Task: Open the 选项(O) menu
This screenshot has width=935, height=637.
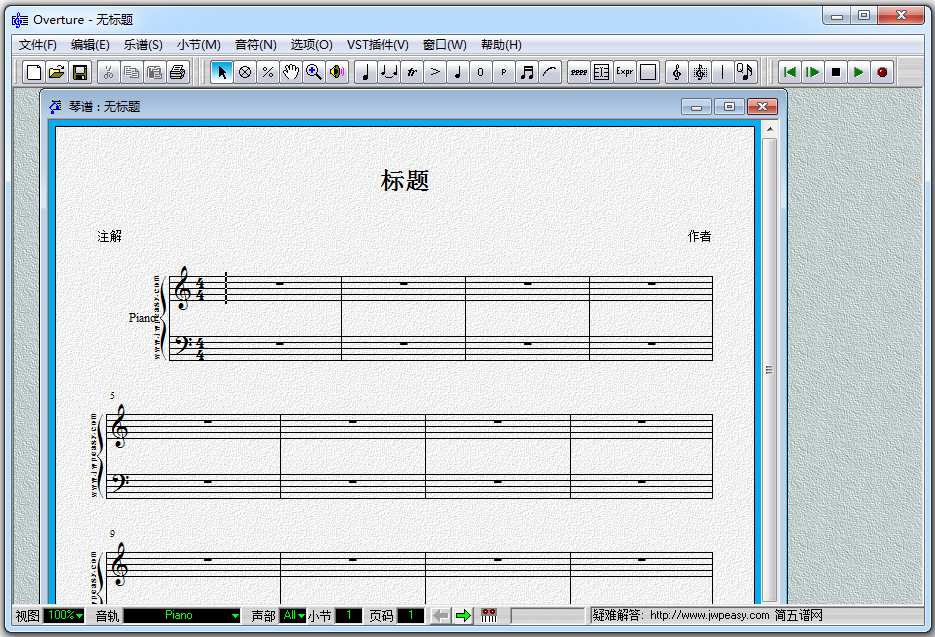Action: coord(311,45)
